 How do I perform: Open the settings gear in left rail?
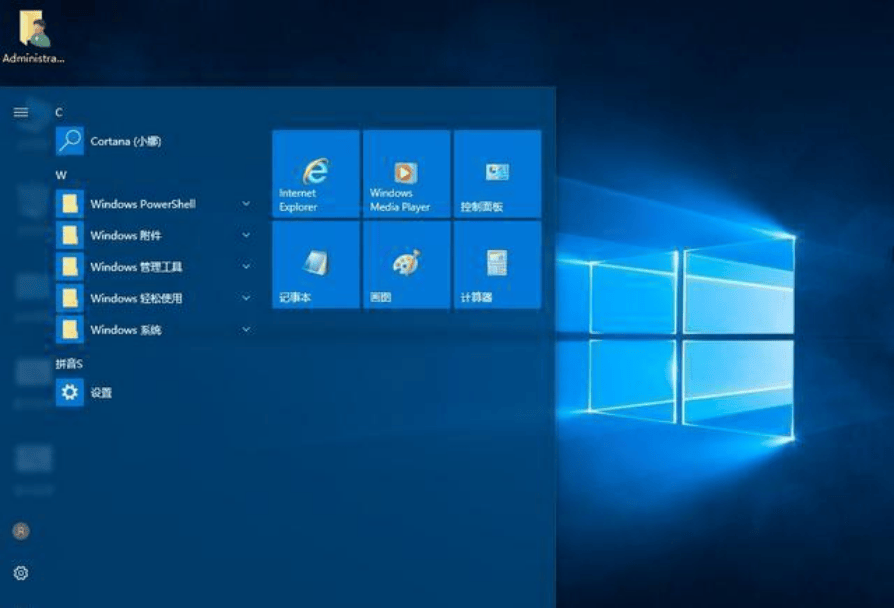coord(20,573)
